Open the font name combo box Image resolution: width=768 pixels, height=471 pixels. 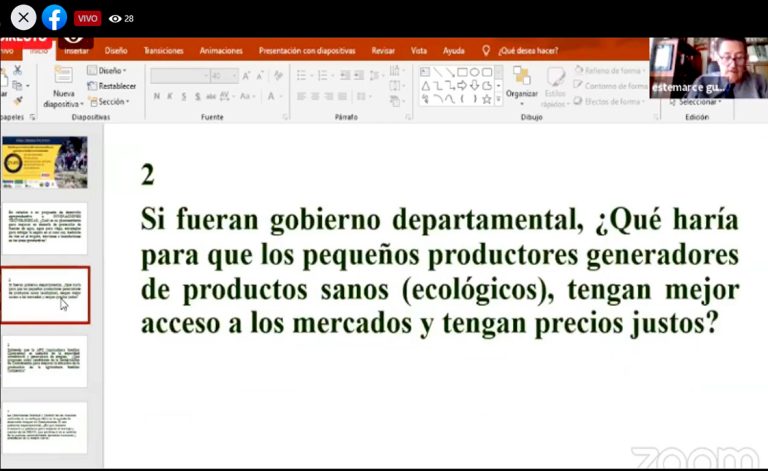(180, 76)
